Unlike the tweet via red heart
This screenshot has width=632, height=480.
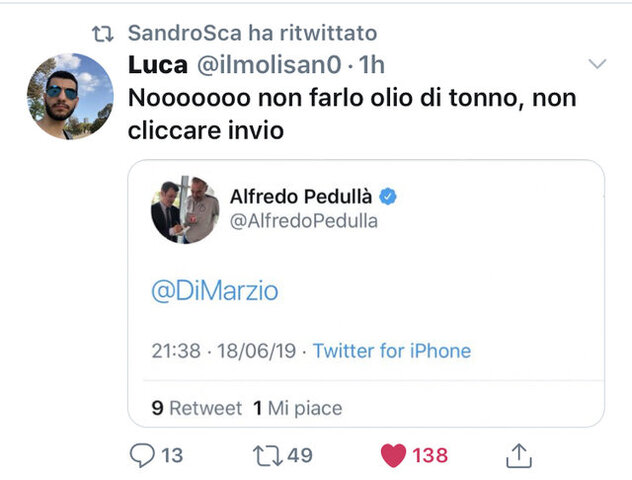[x=395, y=455]
